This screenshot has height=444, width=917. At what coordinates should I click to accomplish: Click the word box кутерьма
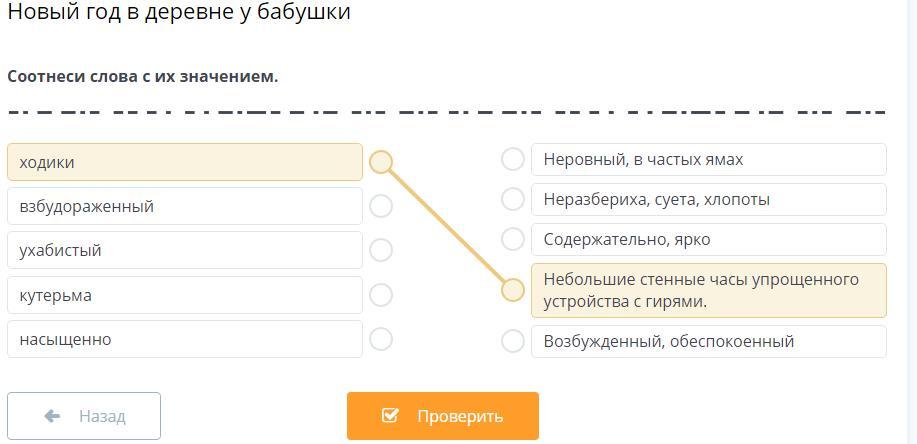pyautogui.click(x=184, y=295)
